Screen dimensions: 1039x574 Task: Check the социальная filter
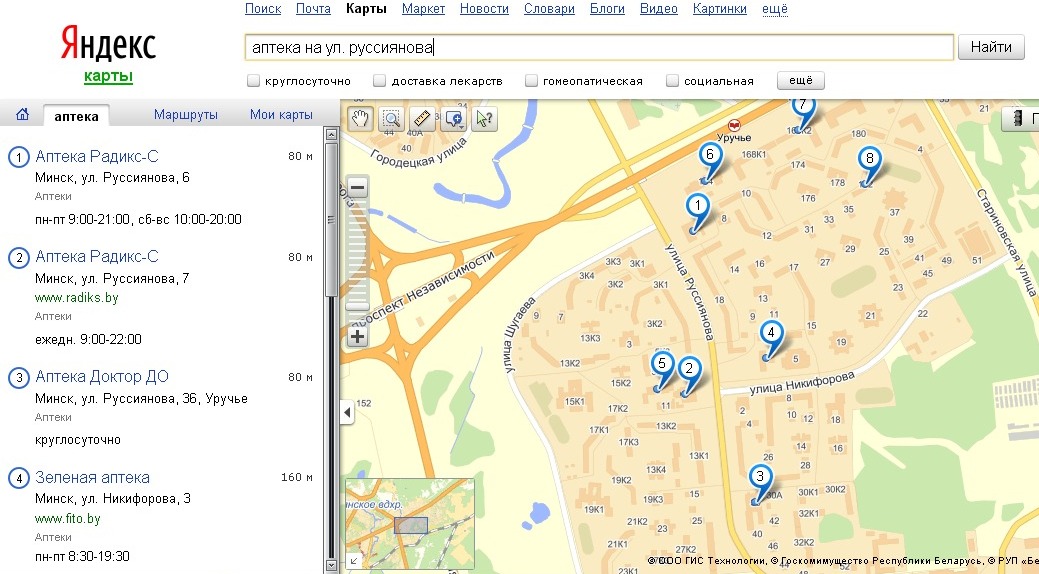(x=672, y=81)
